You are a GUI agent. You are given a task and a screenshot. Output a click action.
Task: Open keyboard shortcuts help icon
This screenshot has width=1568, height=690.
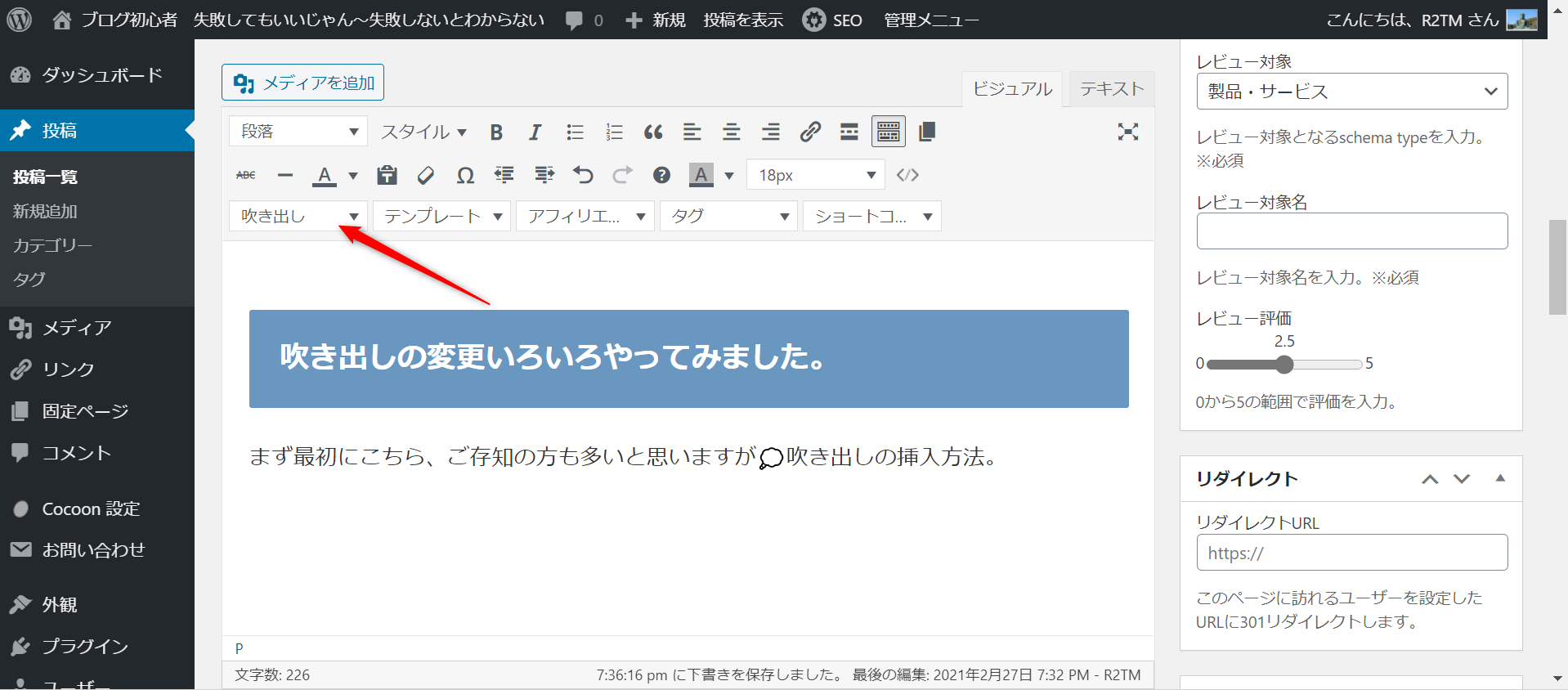coord(661,175)
